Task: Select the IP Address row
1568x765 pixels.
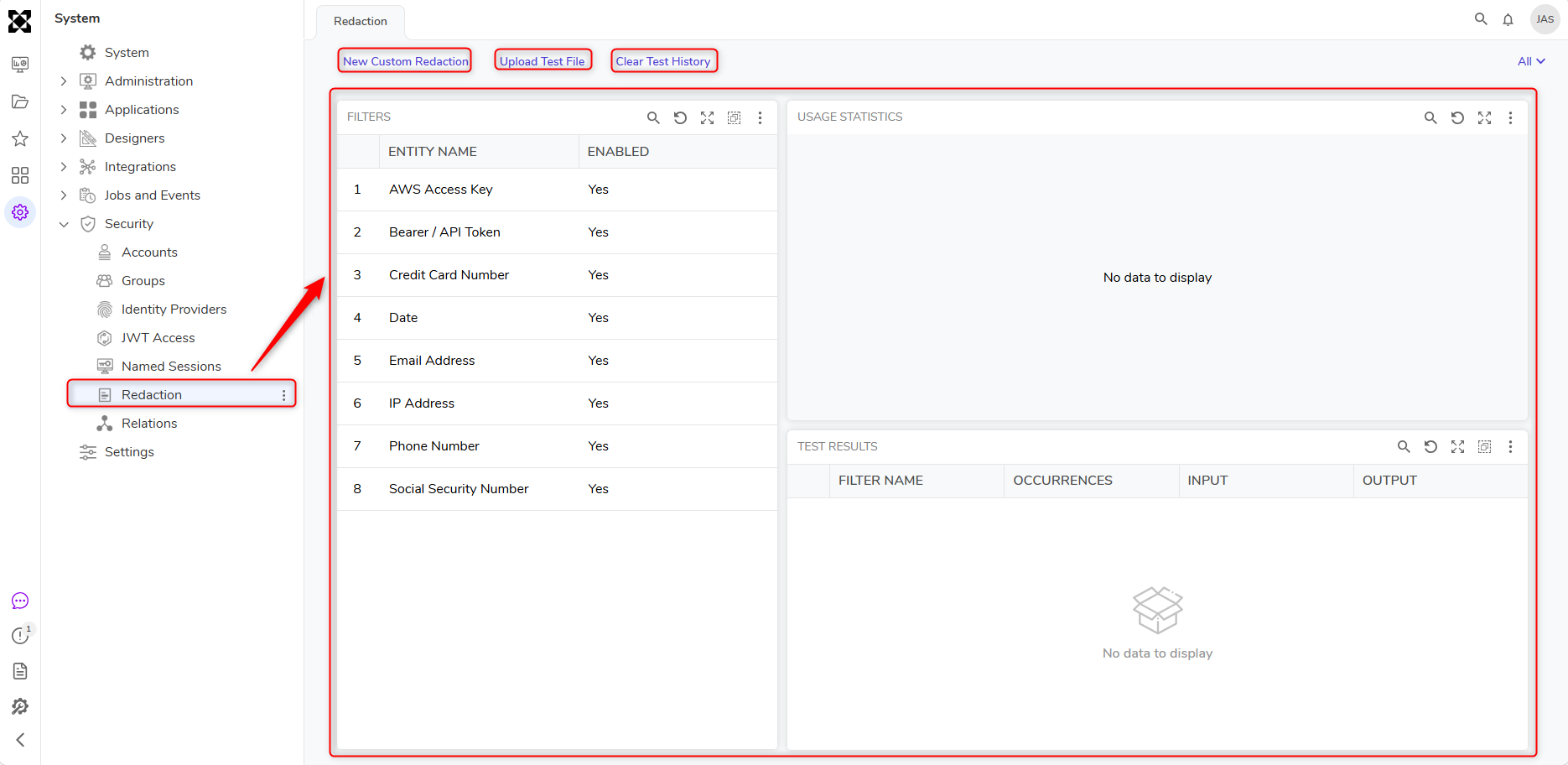Action: [x=557, y=403]
